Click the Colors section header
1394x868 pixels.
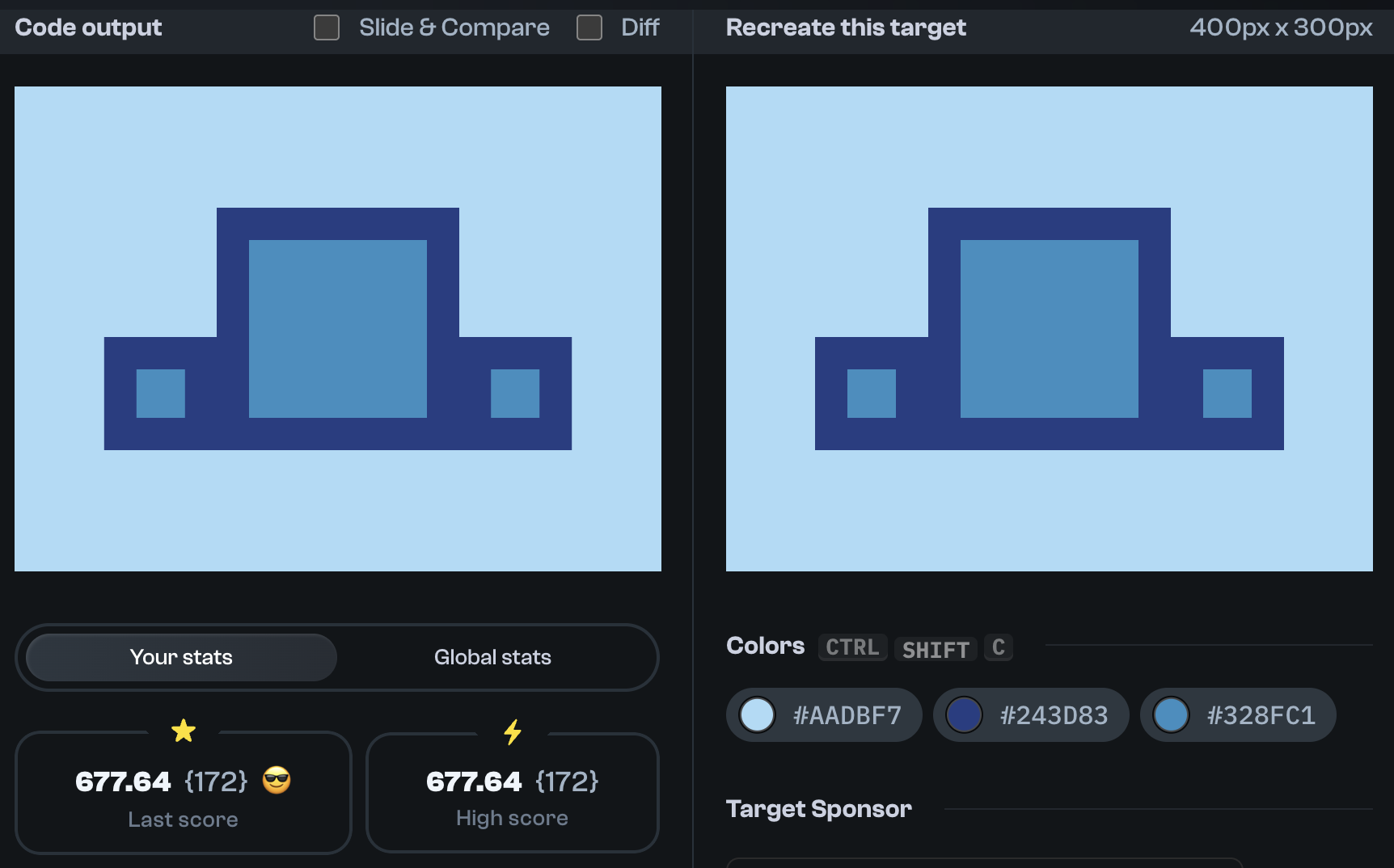[x=764, y=646]
